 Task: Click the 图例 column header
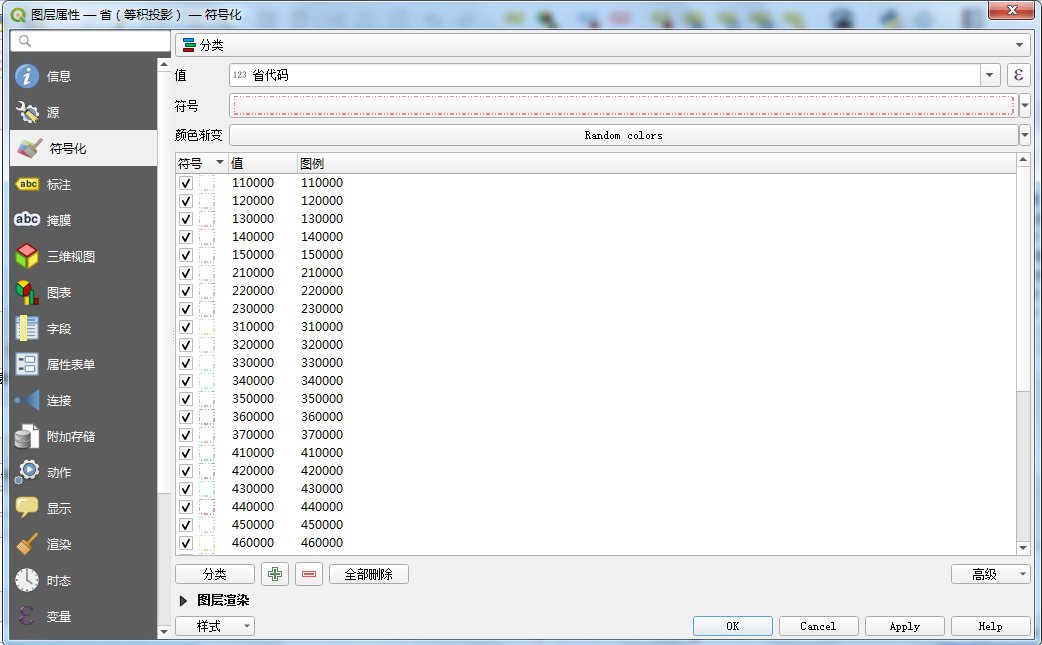657,163
